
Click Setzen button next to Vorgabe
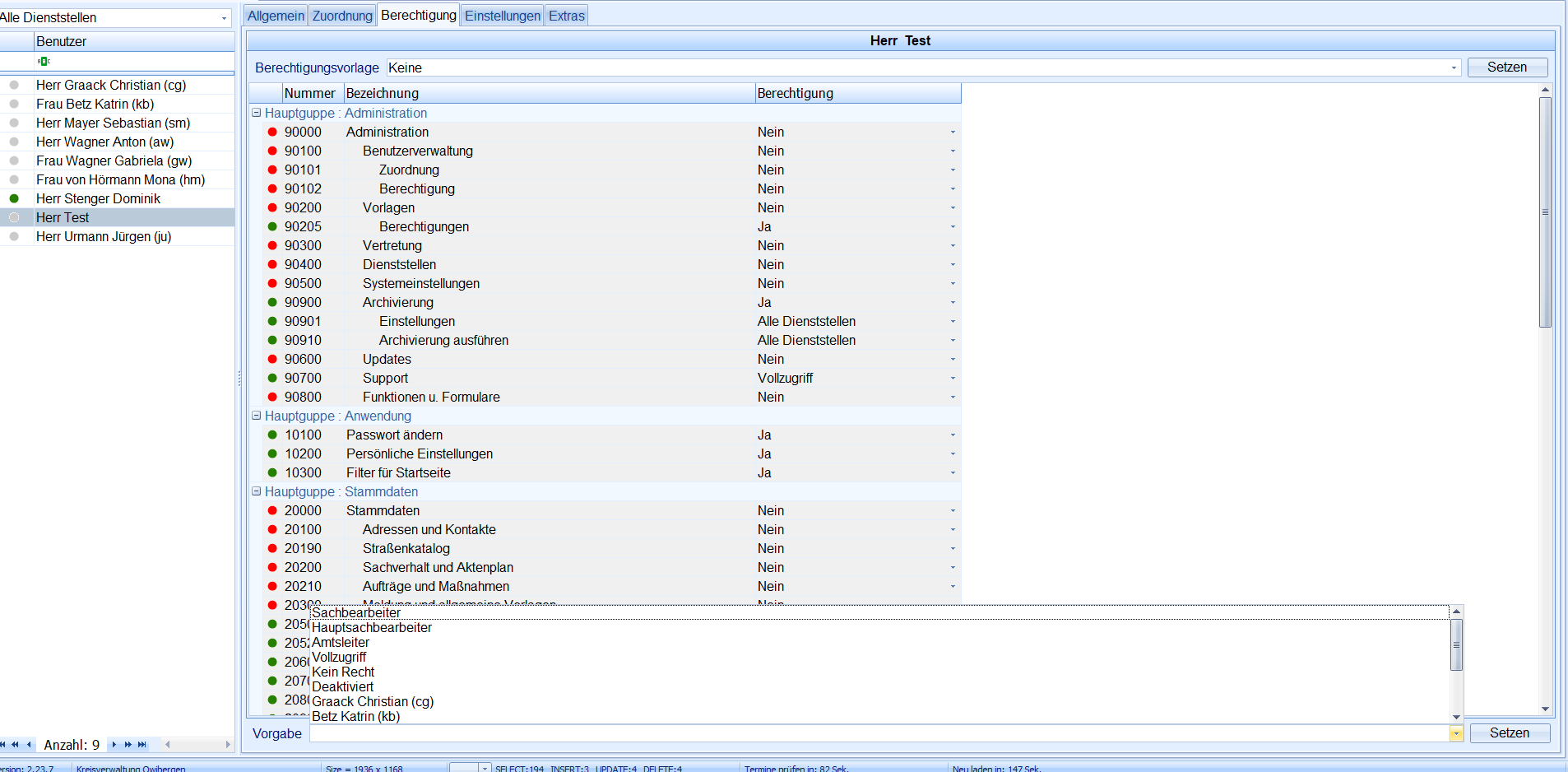click(x=1509, y=732)
